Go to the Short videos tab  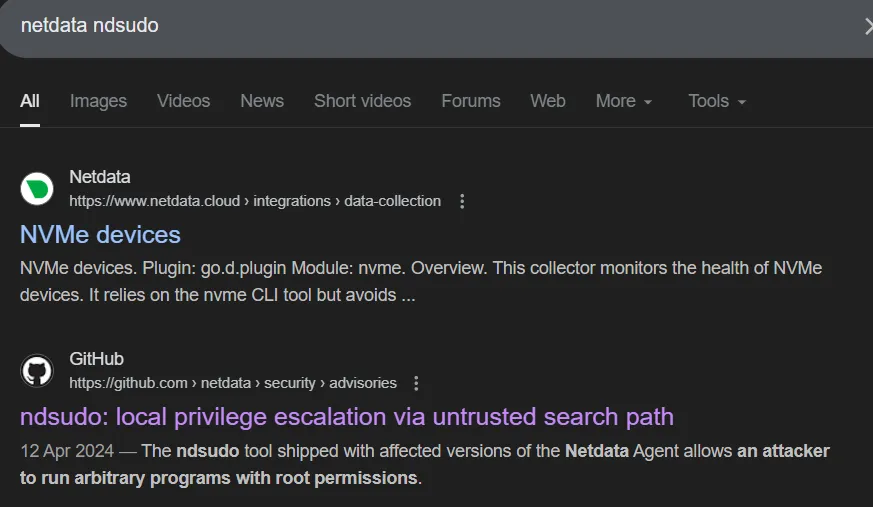point(362,101)
